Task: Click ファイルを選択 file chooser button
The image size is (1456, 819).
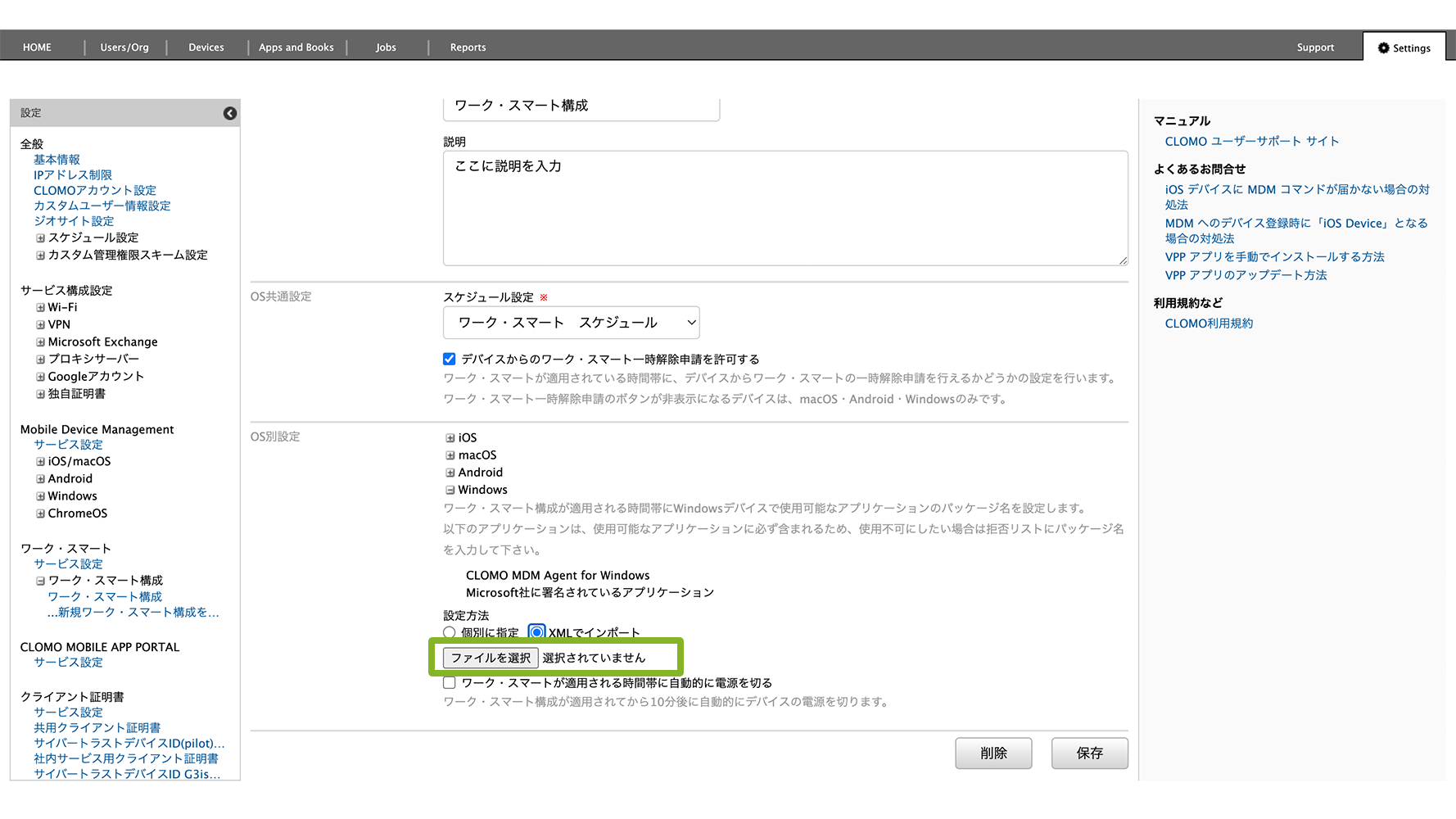Action: point(491,658)
